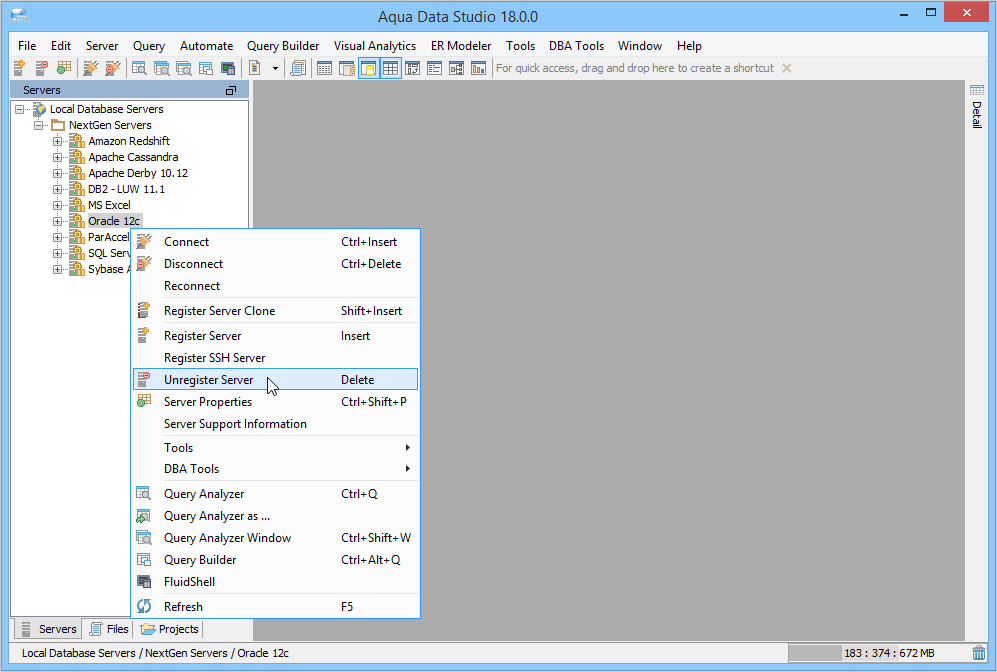Click the Connect icon in context menu
997x672 pixels.
[x=144, y=242]
